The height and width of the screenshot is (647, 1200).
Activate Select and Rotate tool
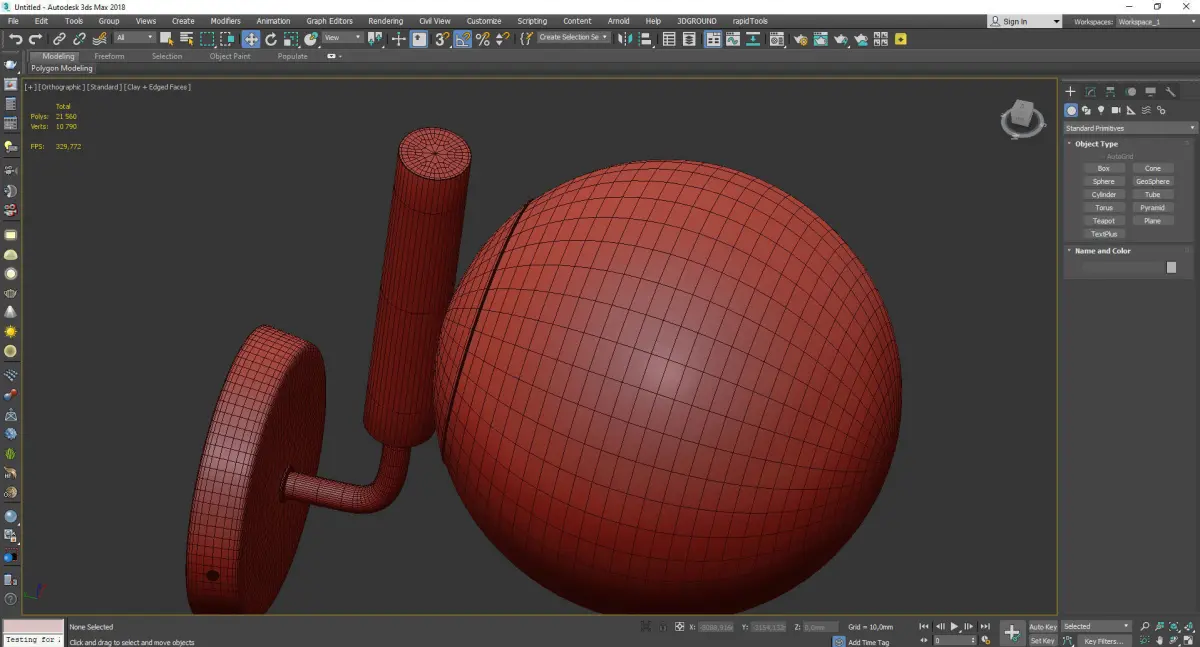pyautogui.click(x=271, y=39)
